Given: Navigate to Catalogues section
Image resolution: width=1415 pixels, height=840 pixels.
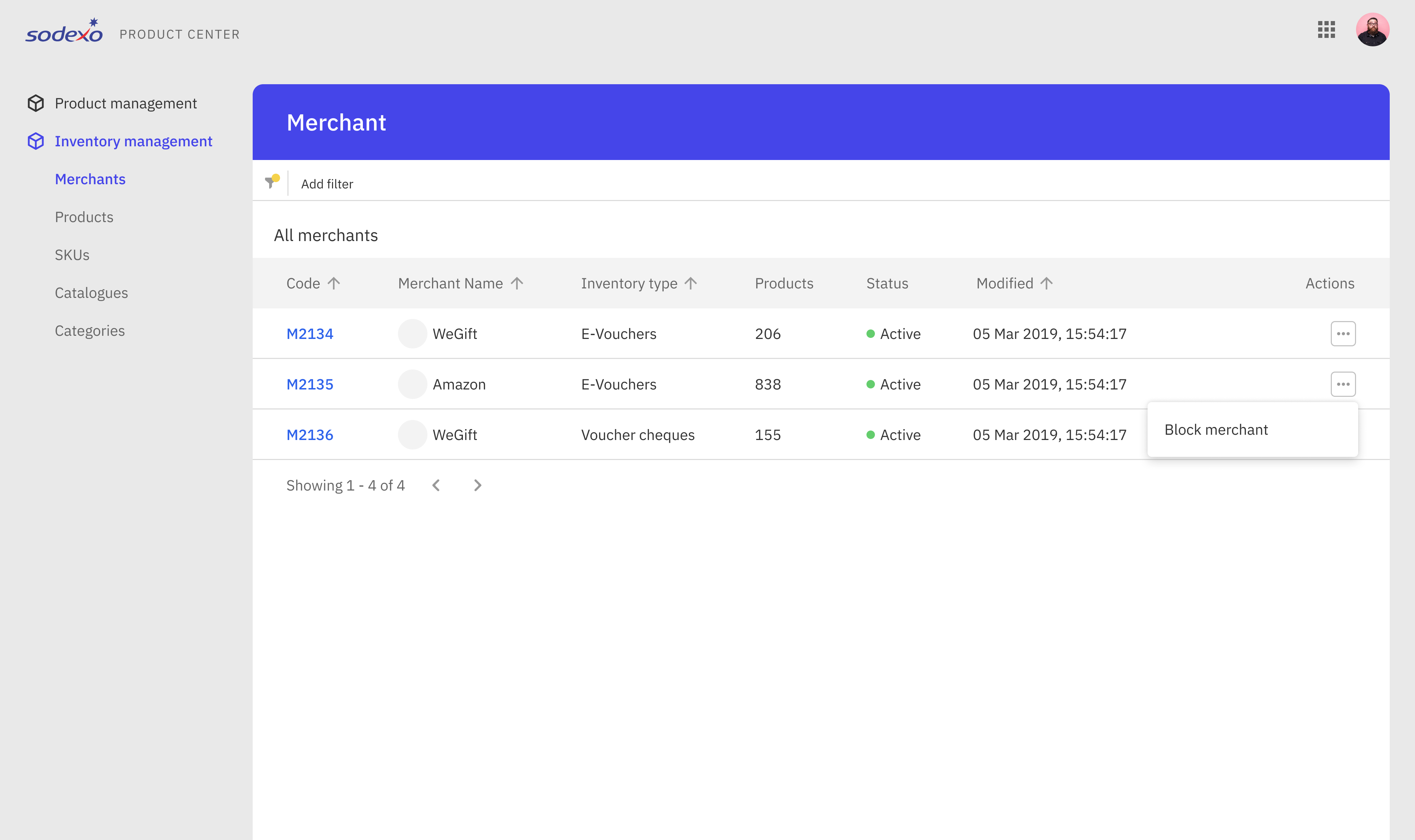Looking at the screenshot, I should coord(91,293).
